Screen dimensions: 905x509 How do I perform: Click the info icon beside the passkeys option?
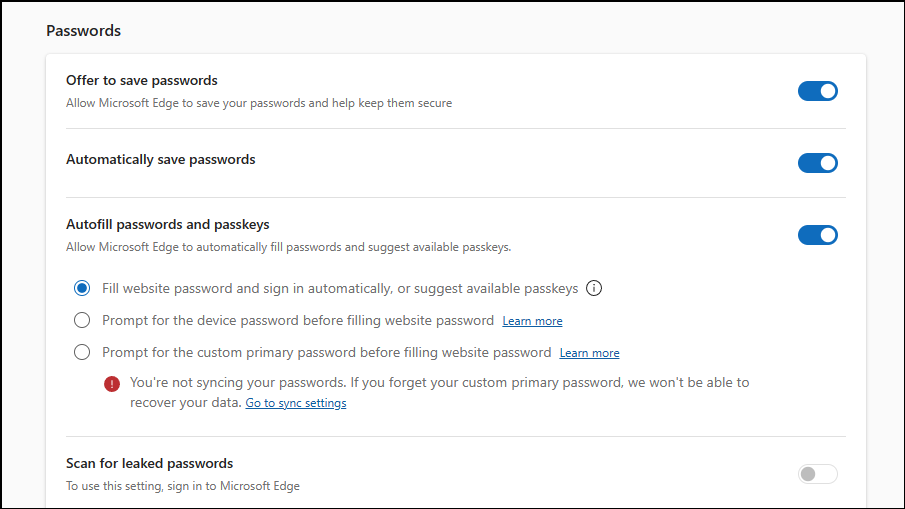594,289
